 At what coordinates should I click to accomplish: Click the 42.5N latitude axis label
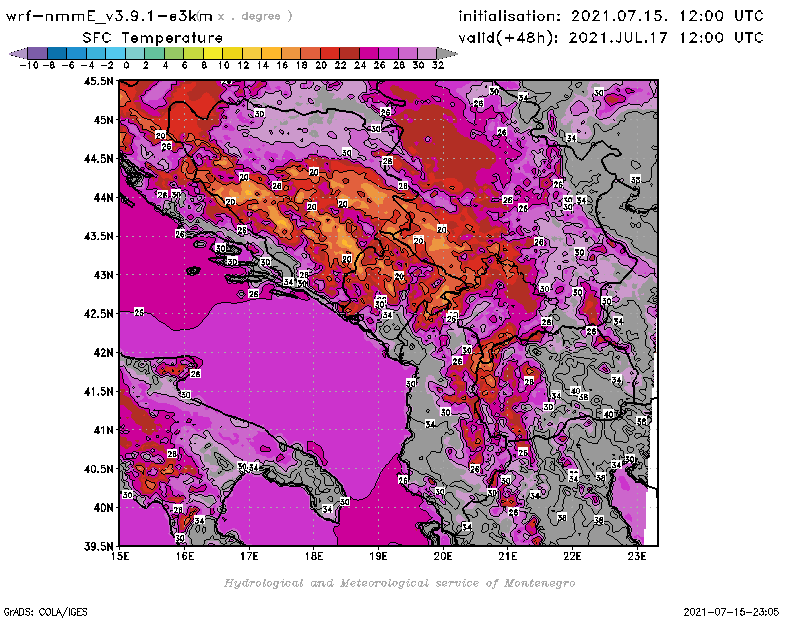98,314
